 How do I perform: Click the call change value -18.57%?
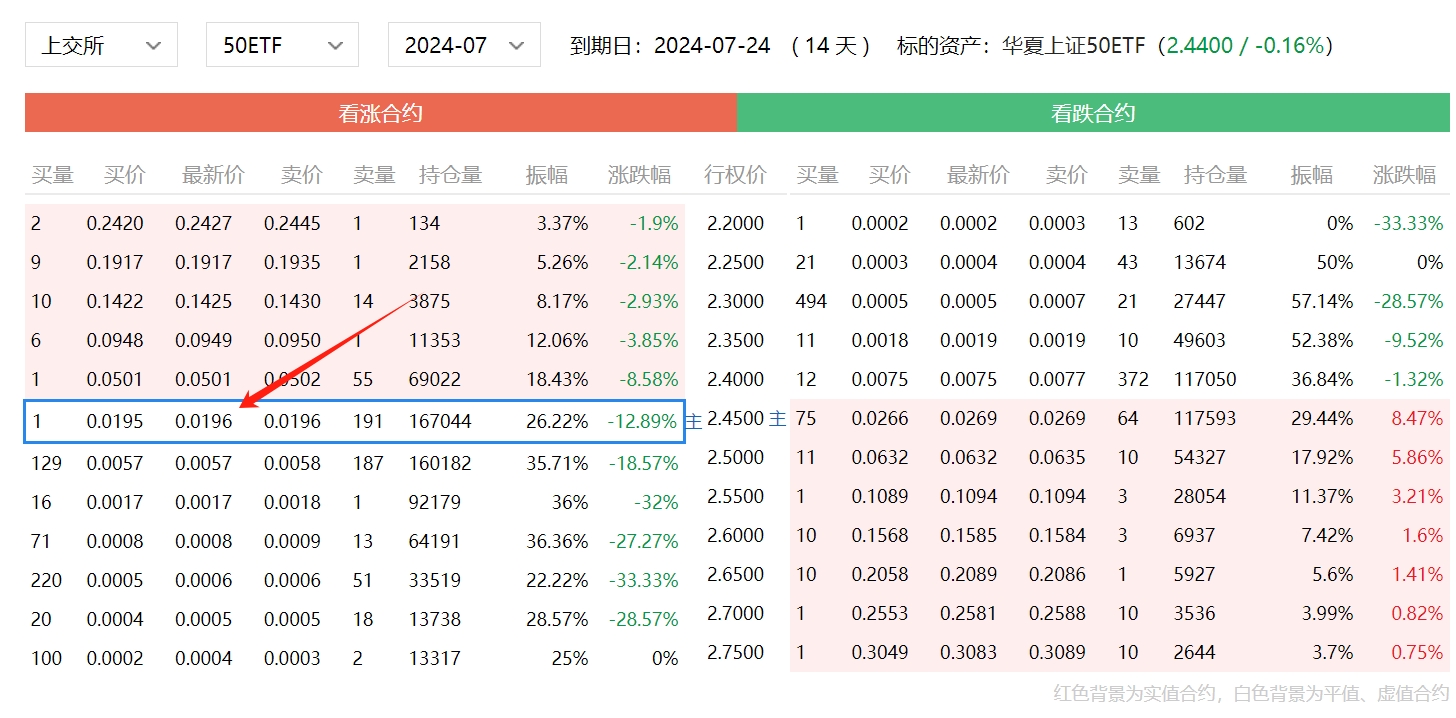pos(643,463)
